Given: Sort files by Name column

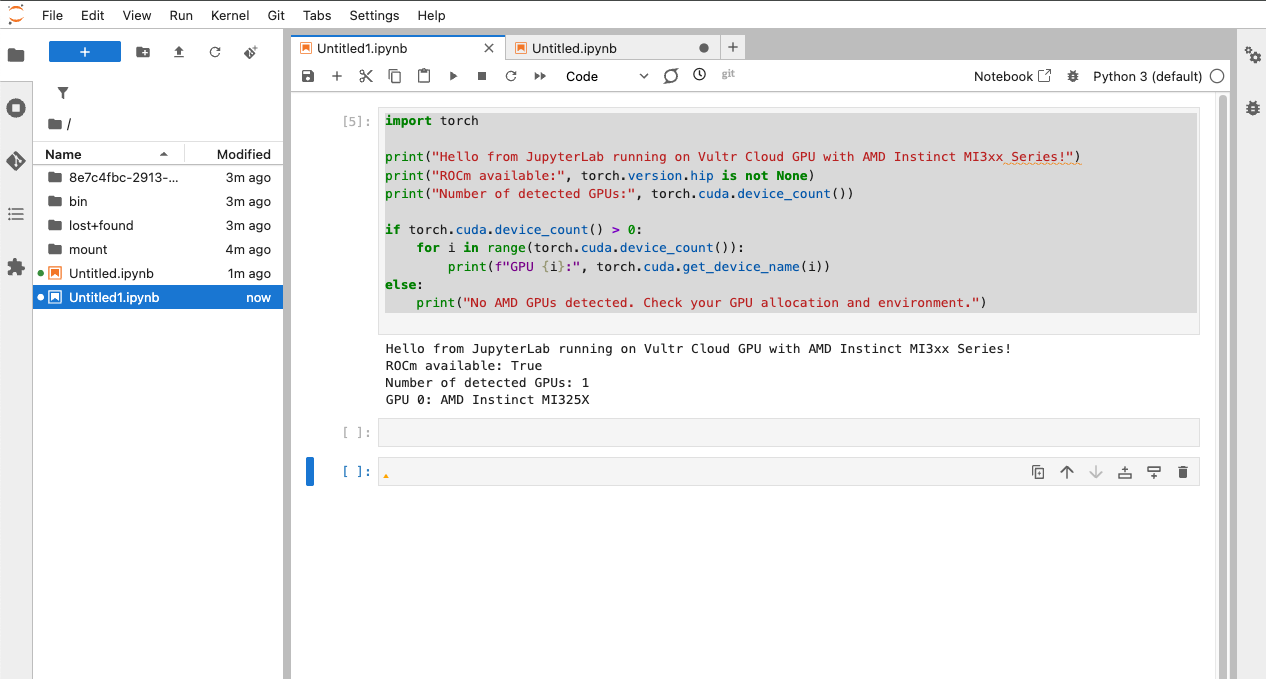Looking at the screenshot, I should click(109, 154).
